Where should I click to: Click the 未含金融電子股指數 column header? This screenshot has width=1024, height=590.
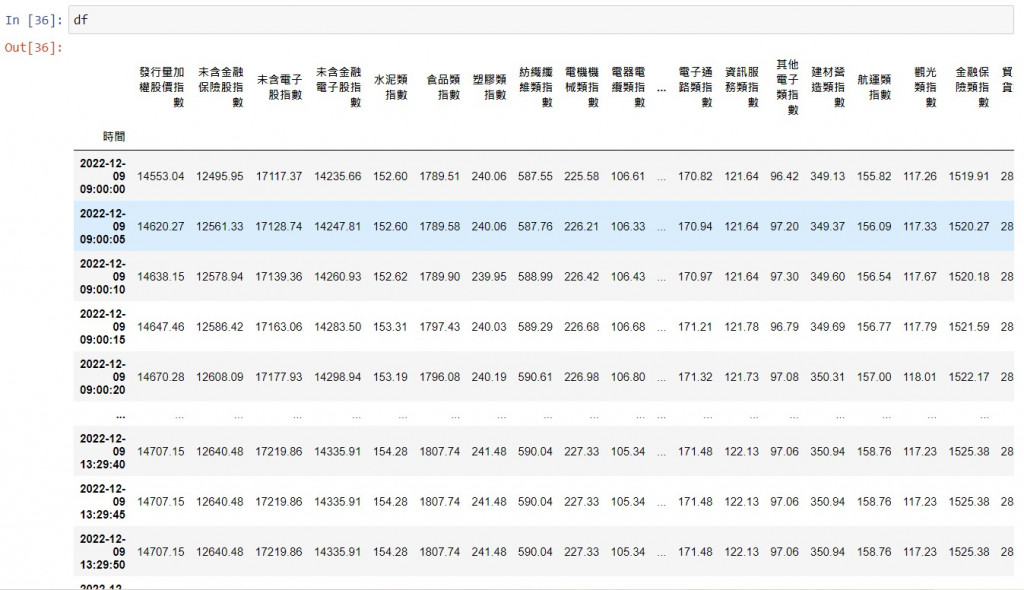338,87
